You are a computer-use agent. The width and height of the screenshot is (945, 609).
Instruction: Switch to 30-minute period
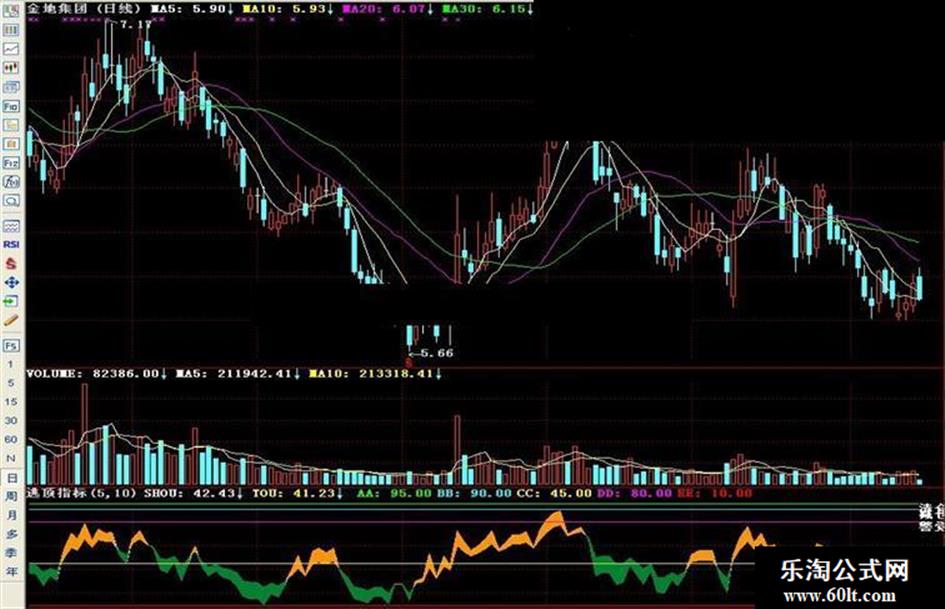[11, 420]
